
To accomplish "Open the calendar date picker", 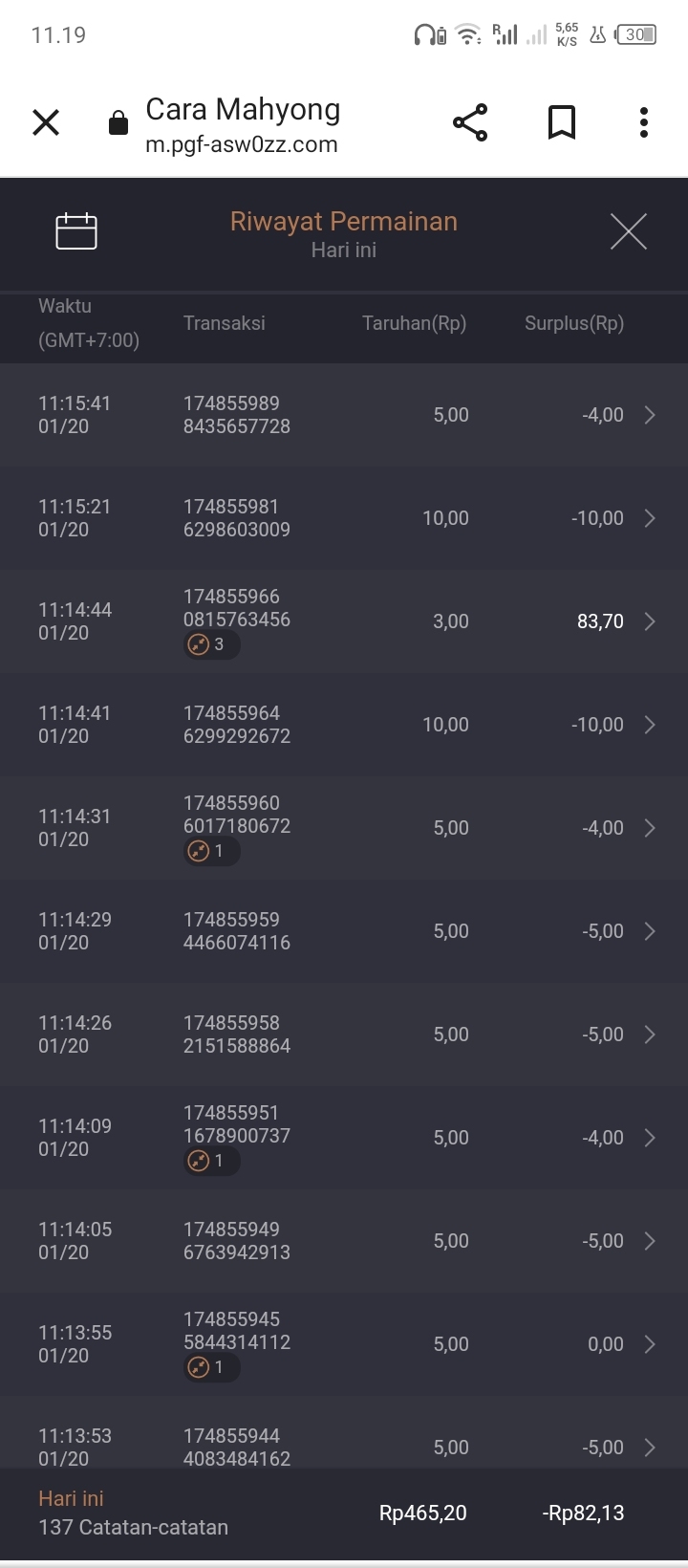I will click(76, 231).
